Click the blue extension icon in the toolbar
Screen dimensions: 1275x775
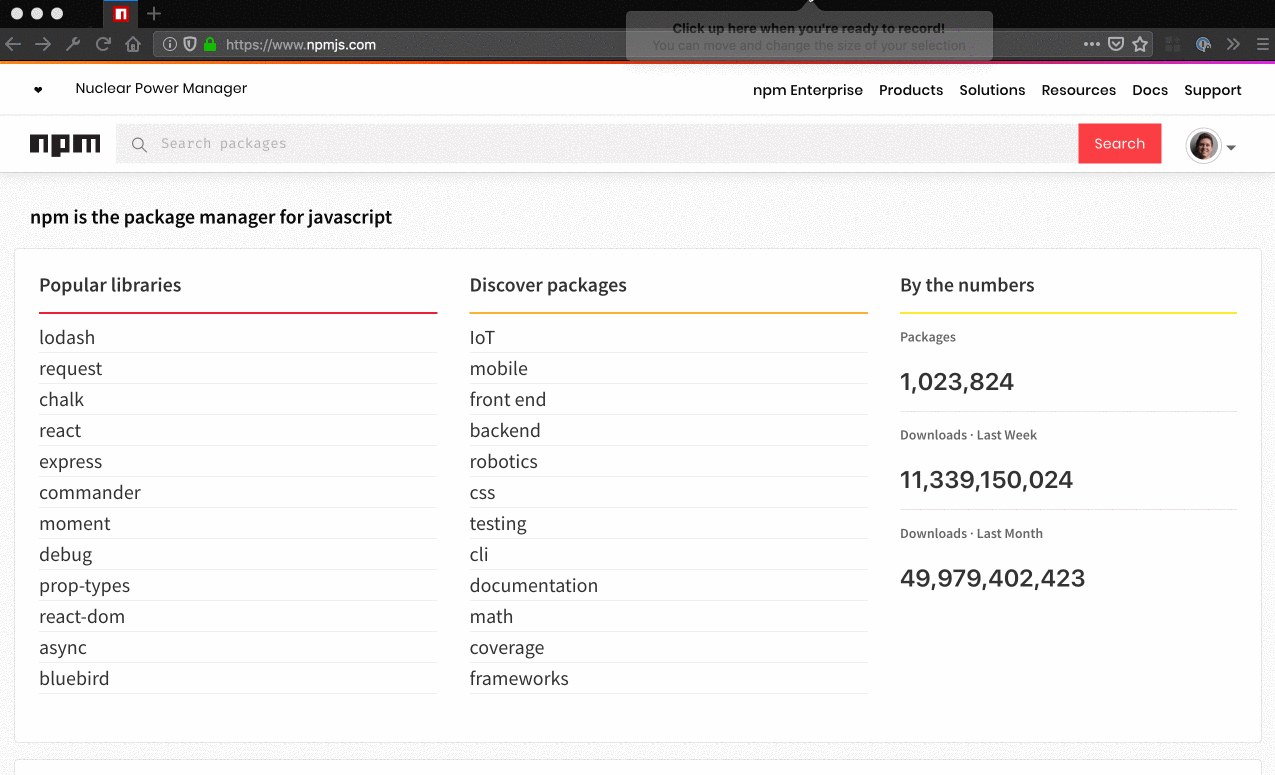1204,44
